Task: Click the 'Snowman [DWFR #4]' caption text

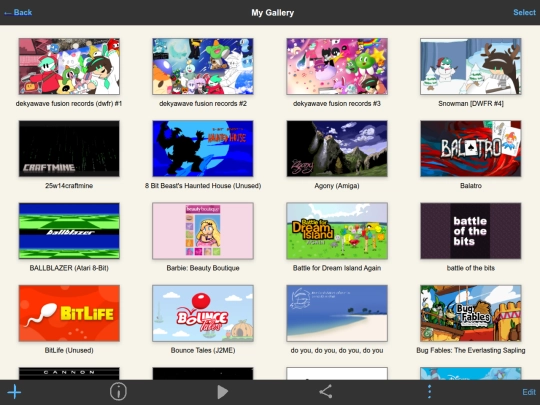Action: click(471, 104)
